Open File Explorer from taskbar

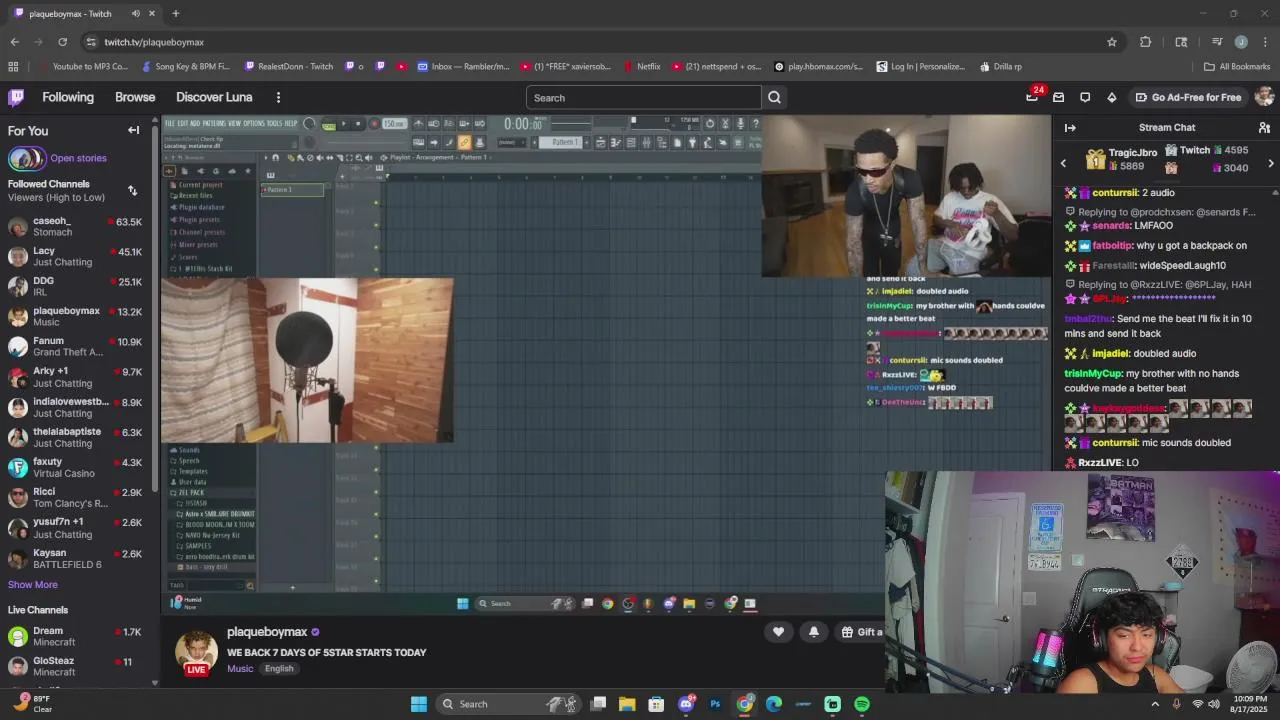point(627,704)
